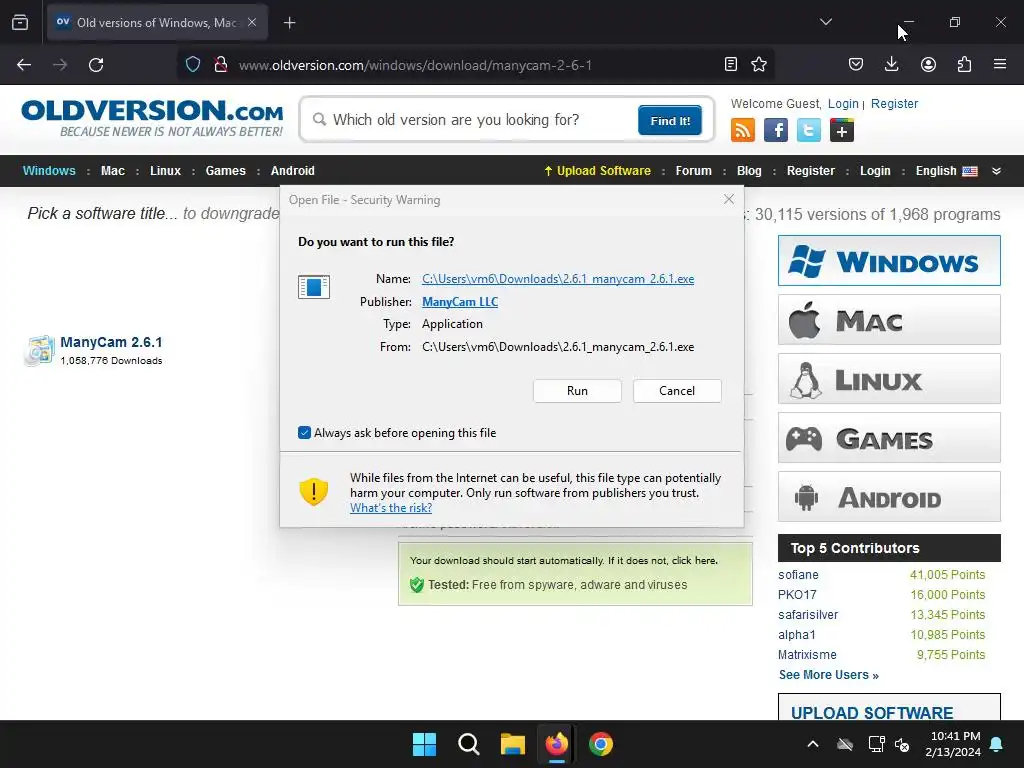The width and height of the screenshot is (1024, 768).
Task: Close the Old versions of Windows tab
Action: [x=252, y=22]
